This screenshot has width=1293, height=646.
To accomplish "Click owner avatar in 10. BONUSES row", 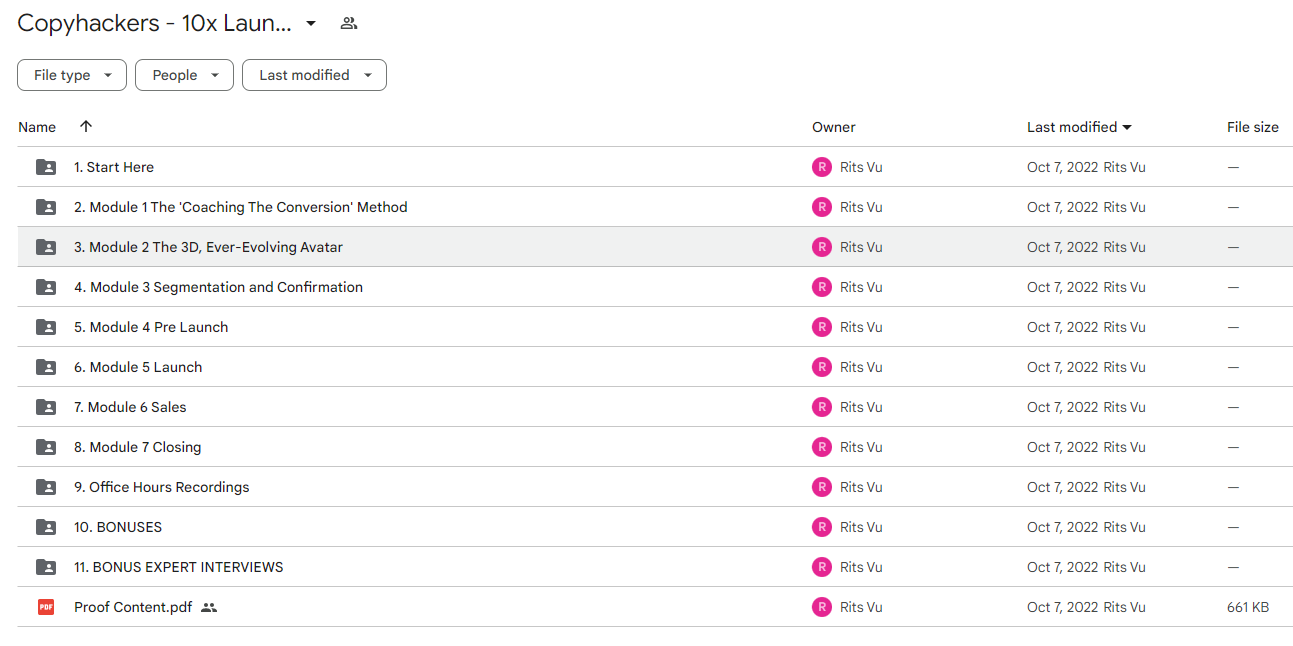I will click(x=822, y=527).
